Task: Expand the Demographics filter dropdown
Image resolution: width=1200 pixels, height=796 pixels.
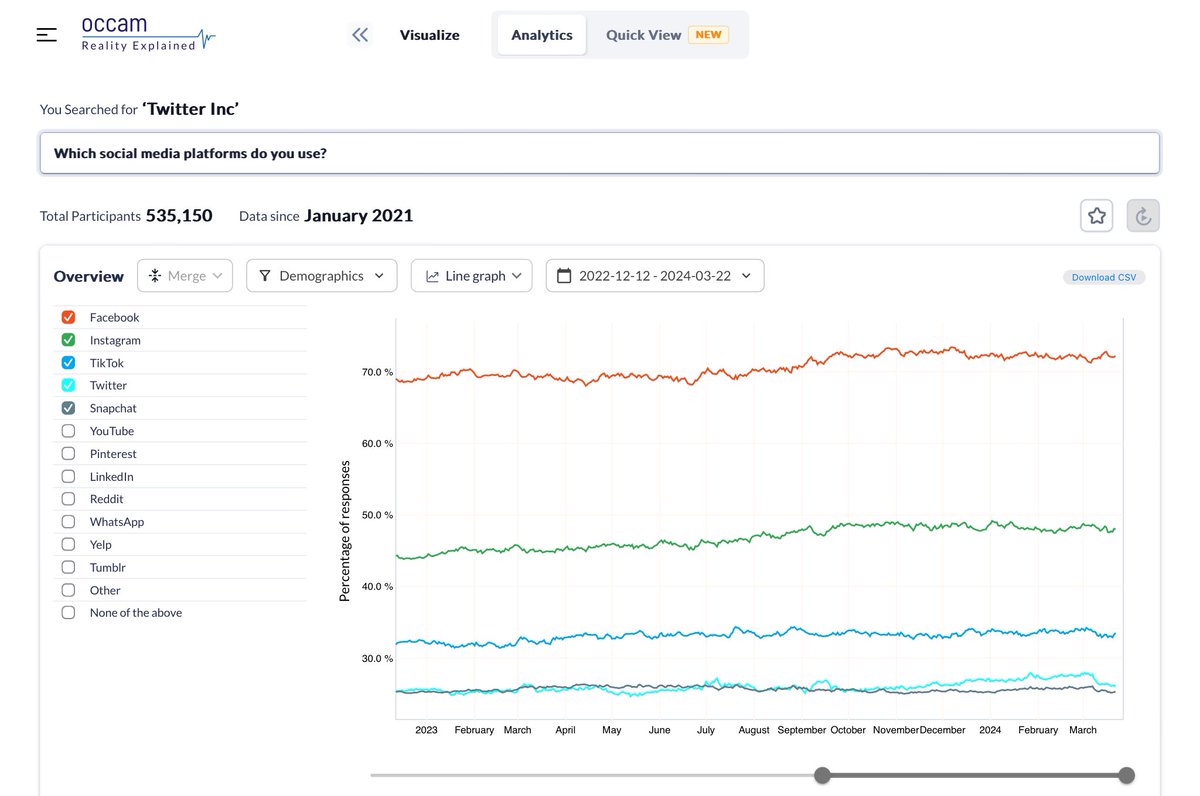Action: coord(322,276)
